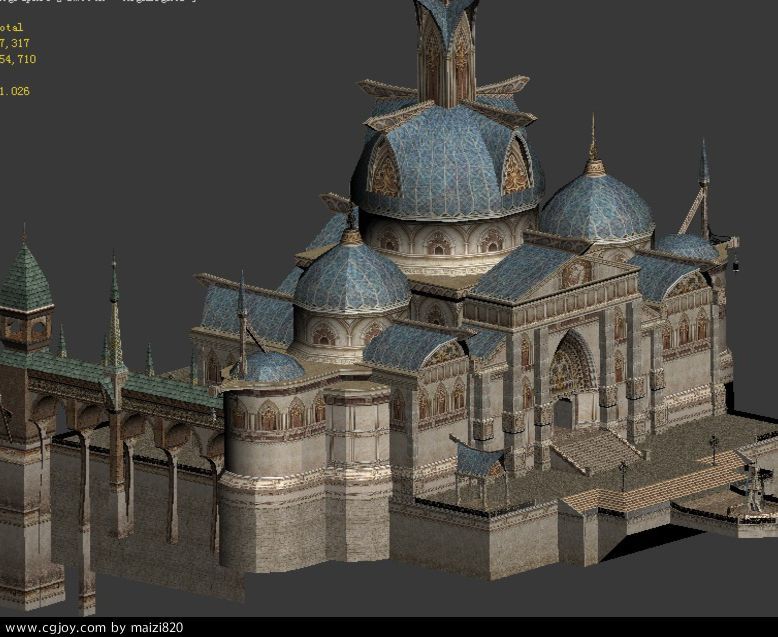Screen dimensions: 778x637
Task: Select the front-left medium blue dome
Action: pyautogui.click(x=350, y=277)
